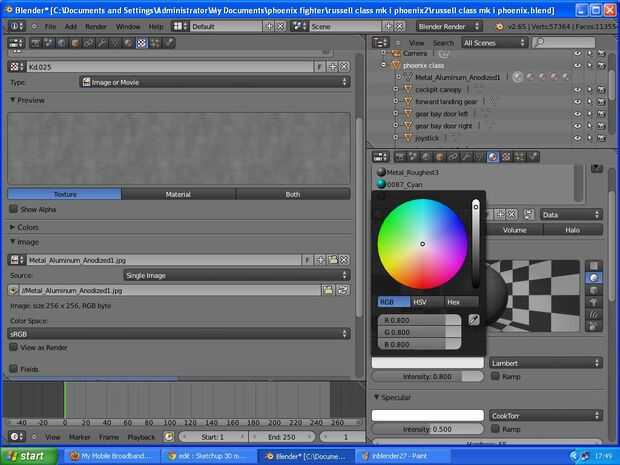Enable the Show Alpha checkbox
The width and height of the screenshot is (620, 465).
point(13,209)
